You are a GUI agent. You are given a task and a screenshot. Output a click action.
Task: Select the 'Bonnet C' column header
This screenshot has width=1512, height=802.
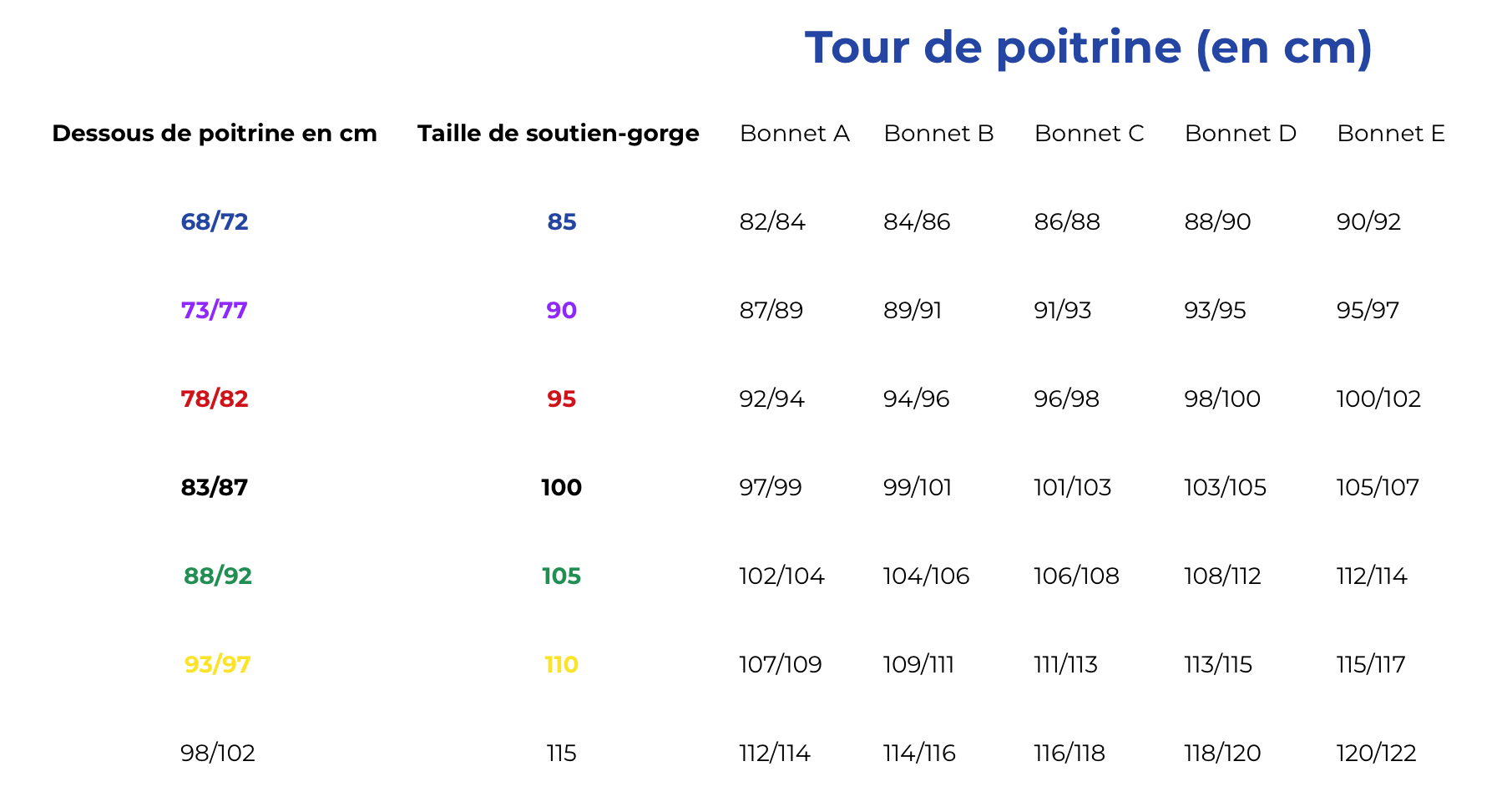click(x=1089, y=134)
